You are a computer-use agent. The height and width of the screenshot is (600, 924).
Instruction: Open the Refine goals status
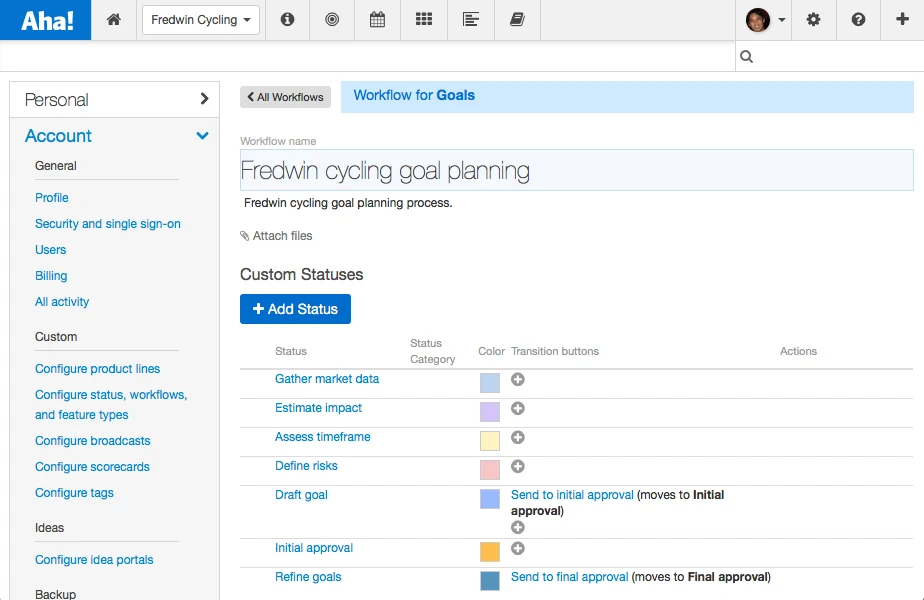[308, 576]
